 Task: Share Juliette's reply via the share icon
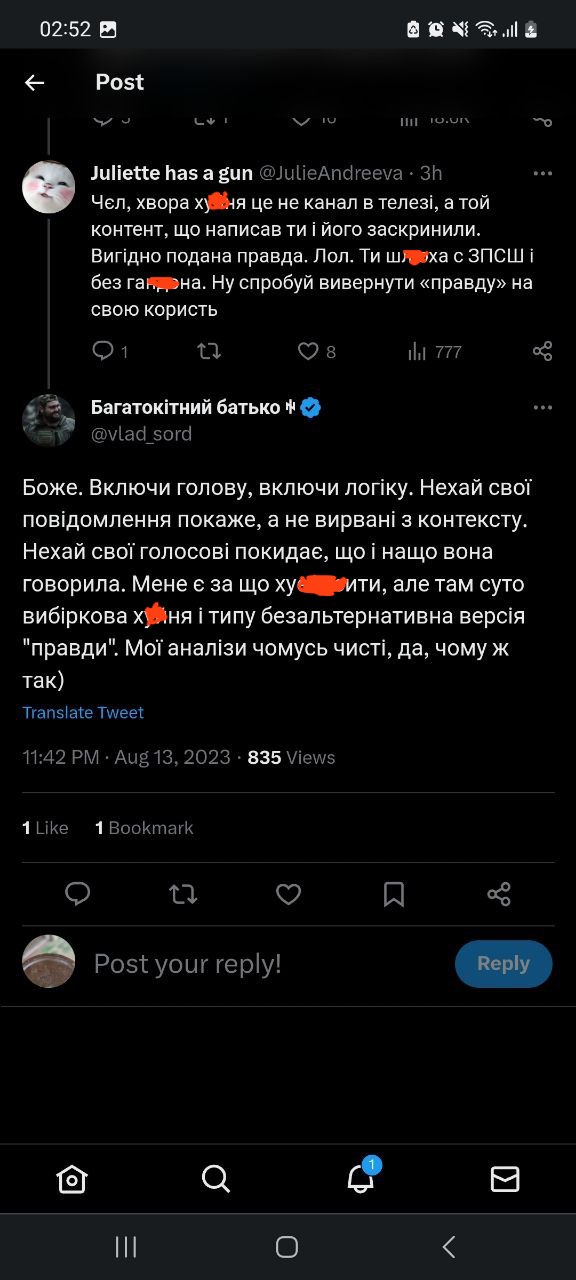pos(542,351)
